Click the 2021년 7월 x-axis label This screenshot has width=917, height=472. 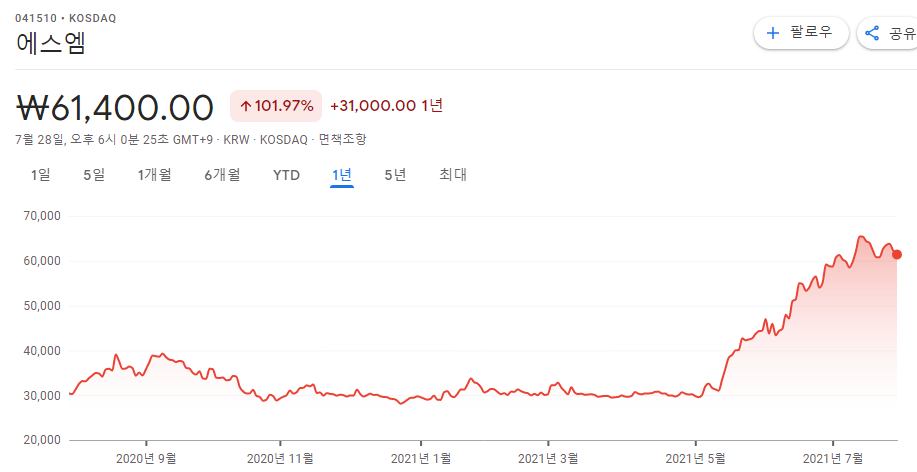(x=833, y=459)
